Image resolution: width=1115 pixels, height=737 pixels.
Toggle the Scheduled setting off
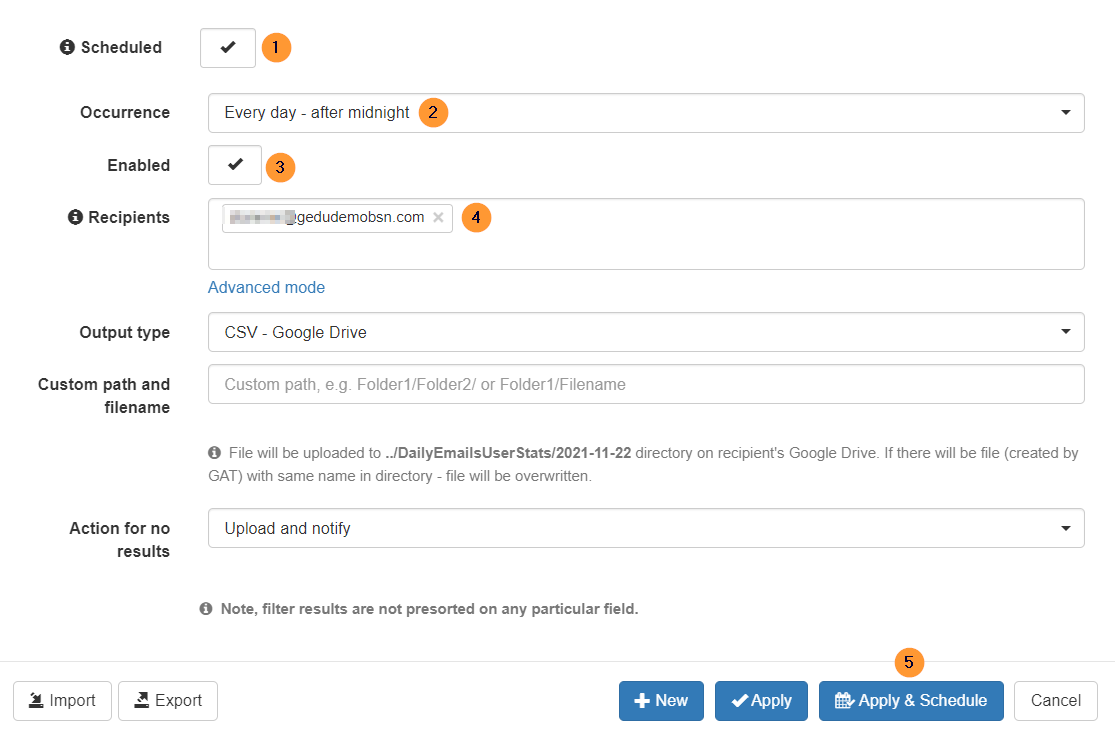tap(227, 47)
